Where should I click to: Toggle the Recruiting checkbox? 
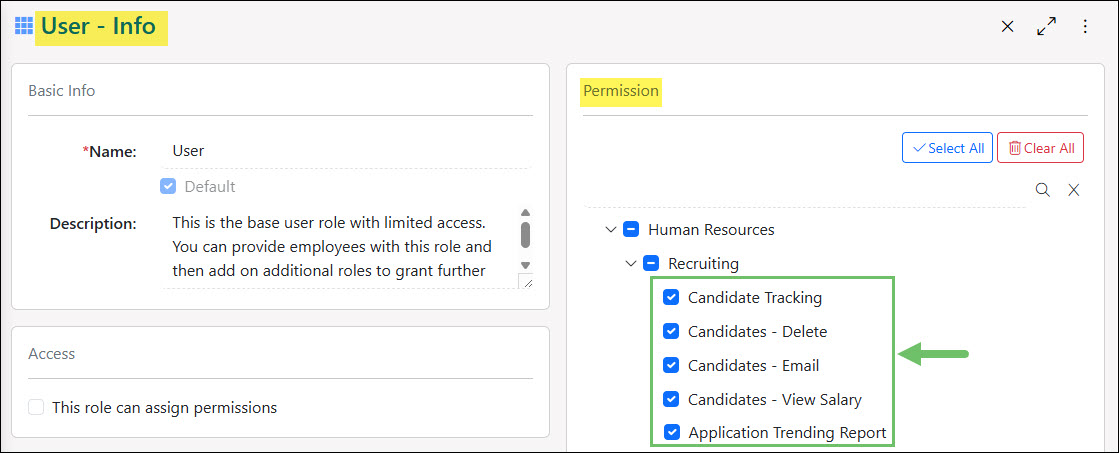coord(650,263)
